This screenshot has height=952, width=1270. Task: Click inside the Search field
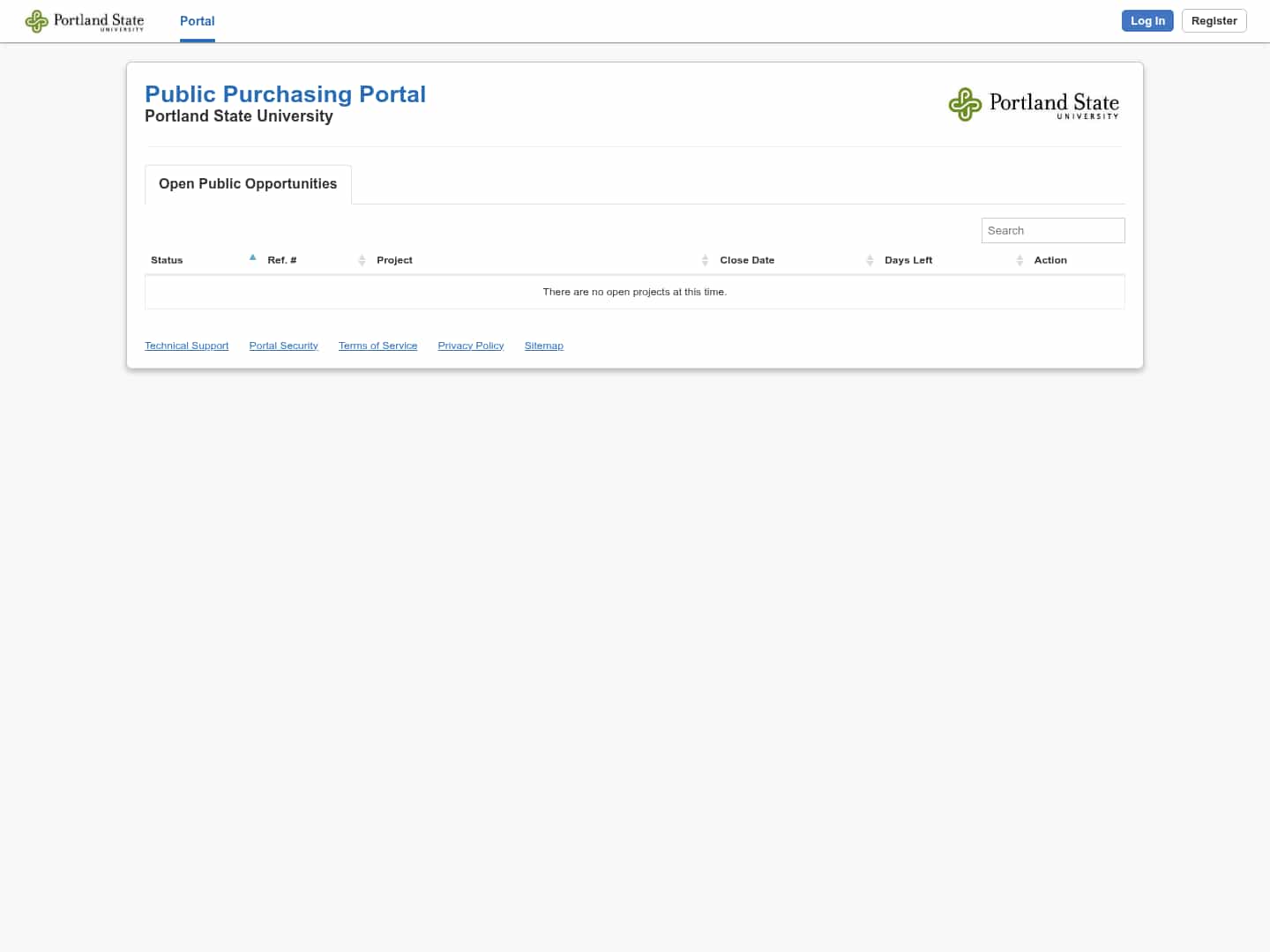coord(1052,230)
